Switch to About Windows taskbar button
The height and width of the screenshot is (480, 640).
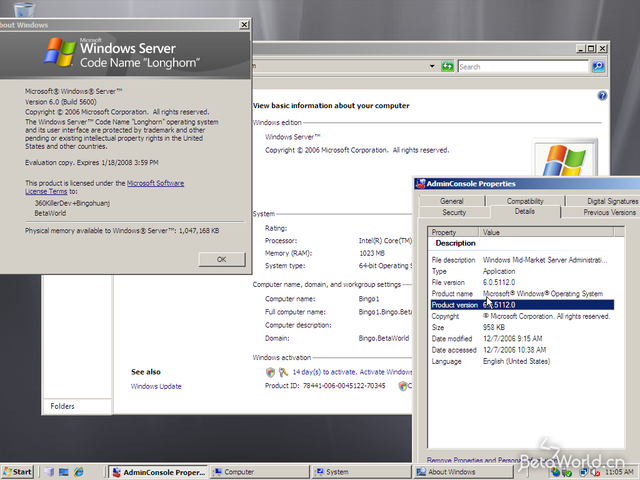tap(463, 472)
